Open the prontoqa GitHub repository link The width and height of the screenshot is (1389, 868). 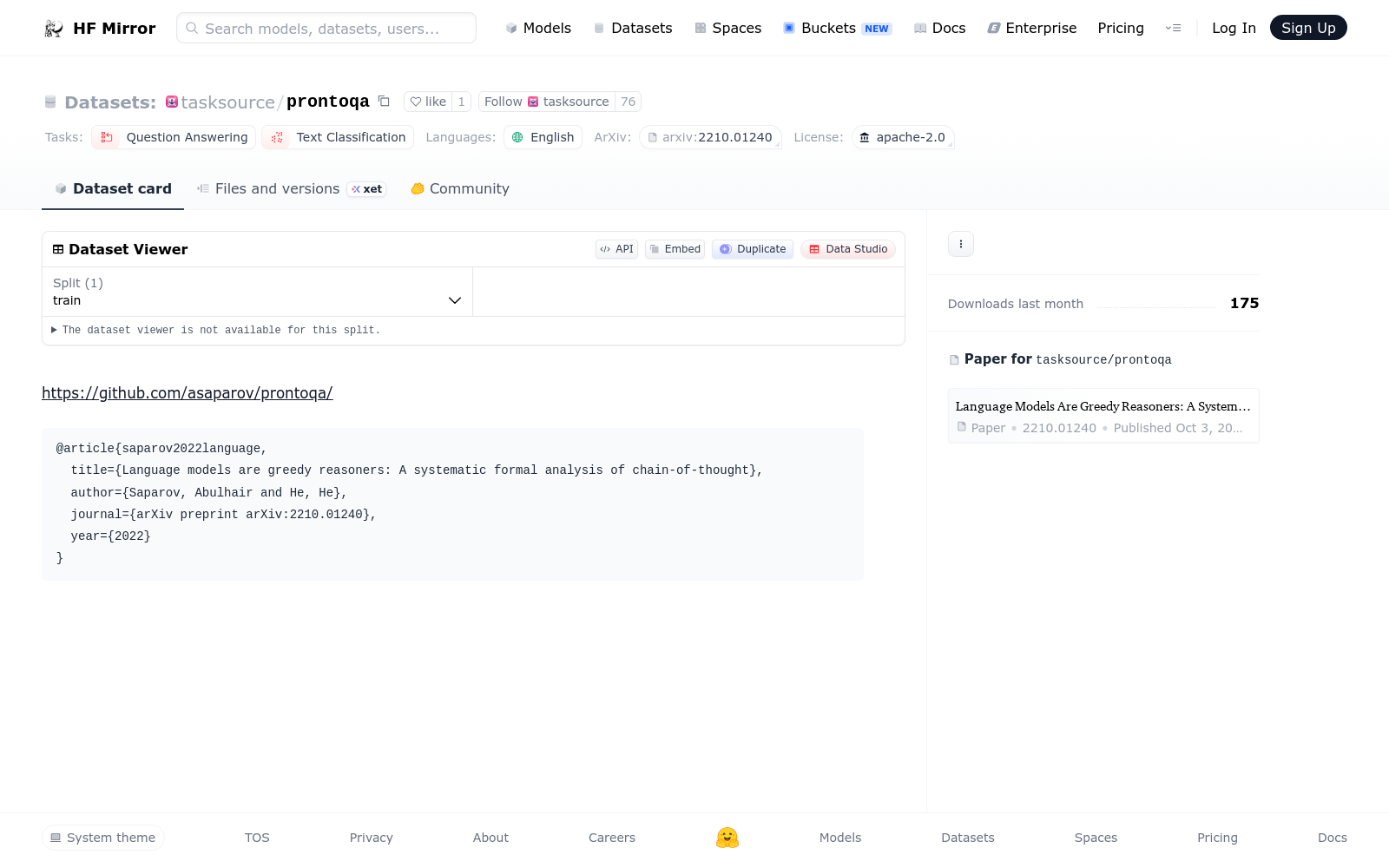pyautogui.click(x=188, y=393)
